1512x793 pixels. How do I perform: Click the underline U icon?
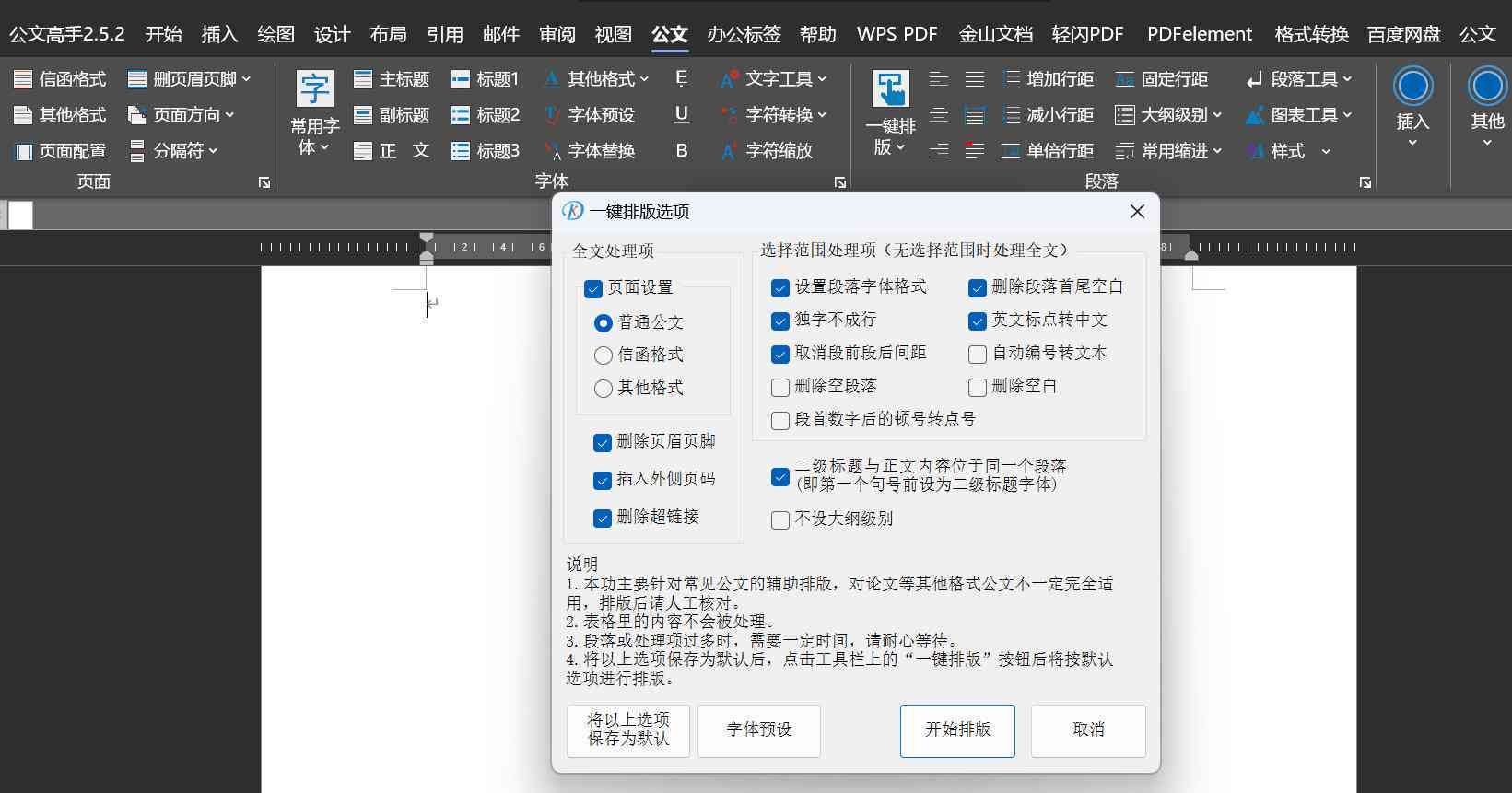[x=682, y=114]
